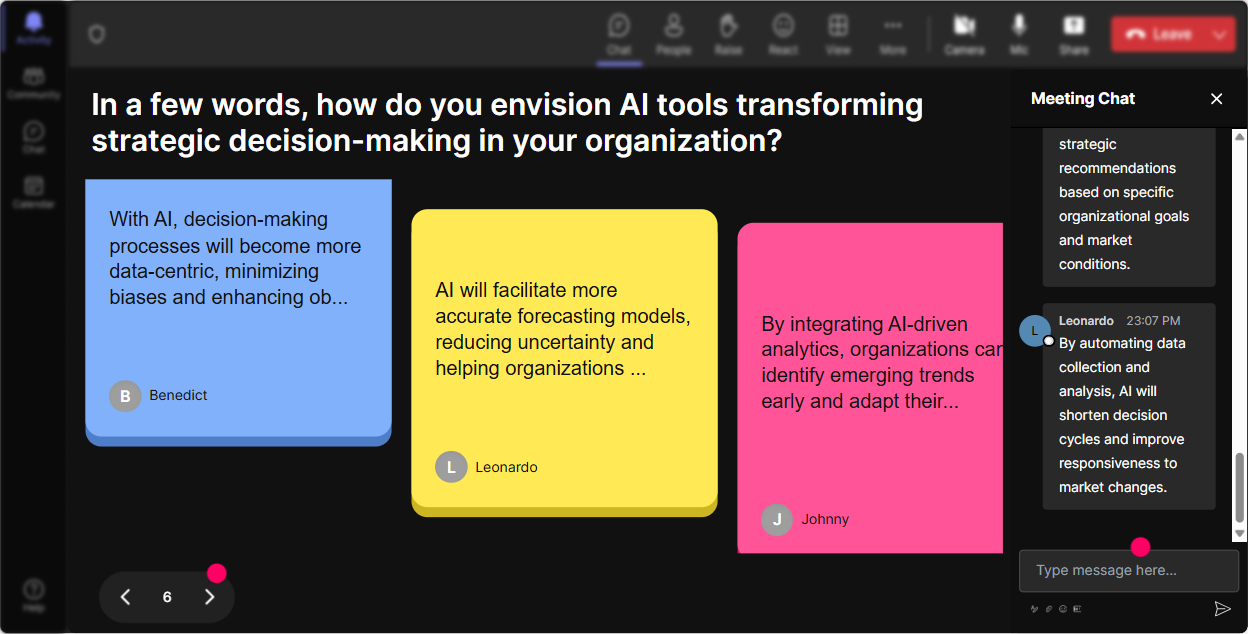Start sharing with the Share button
1248x634 pixels.
(1074, 34)
